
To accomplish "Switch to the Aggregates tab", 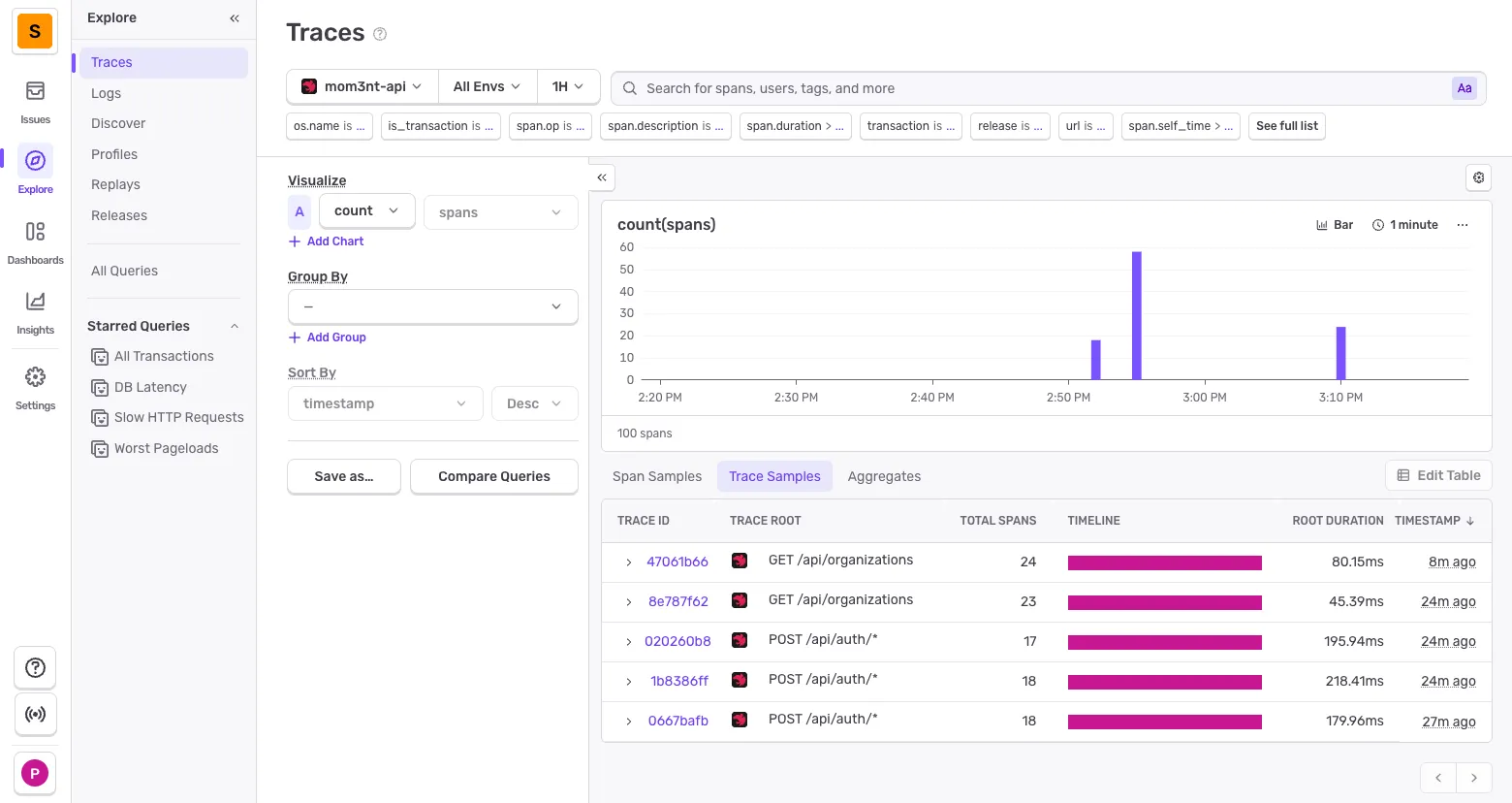I will pos(884,476).
